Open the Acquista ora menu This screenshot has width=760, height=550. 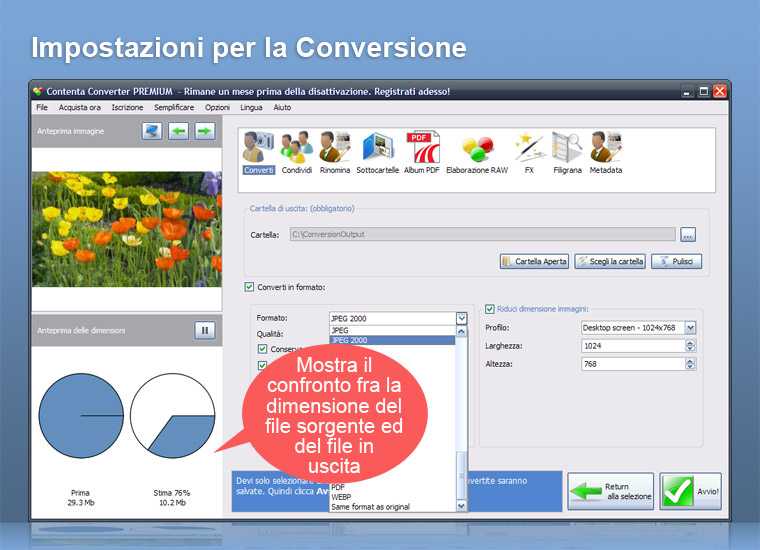[x=79, y=108]
